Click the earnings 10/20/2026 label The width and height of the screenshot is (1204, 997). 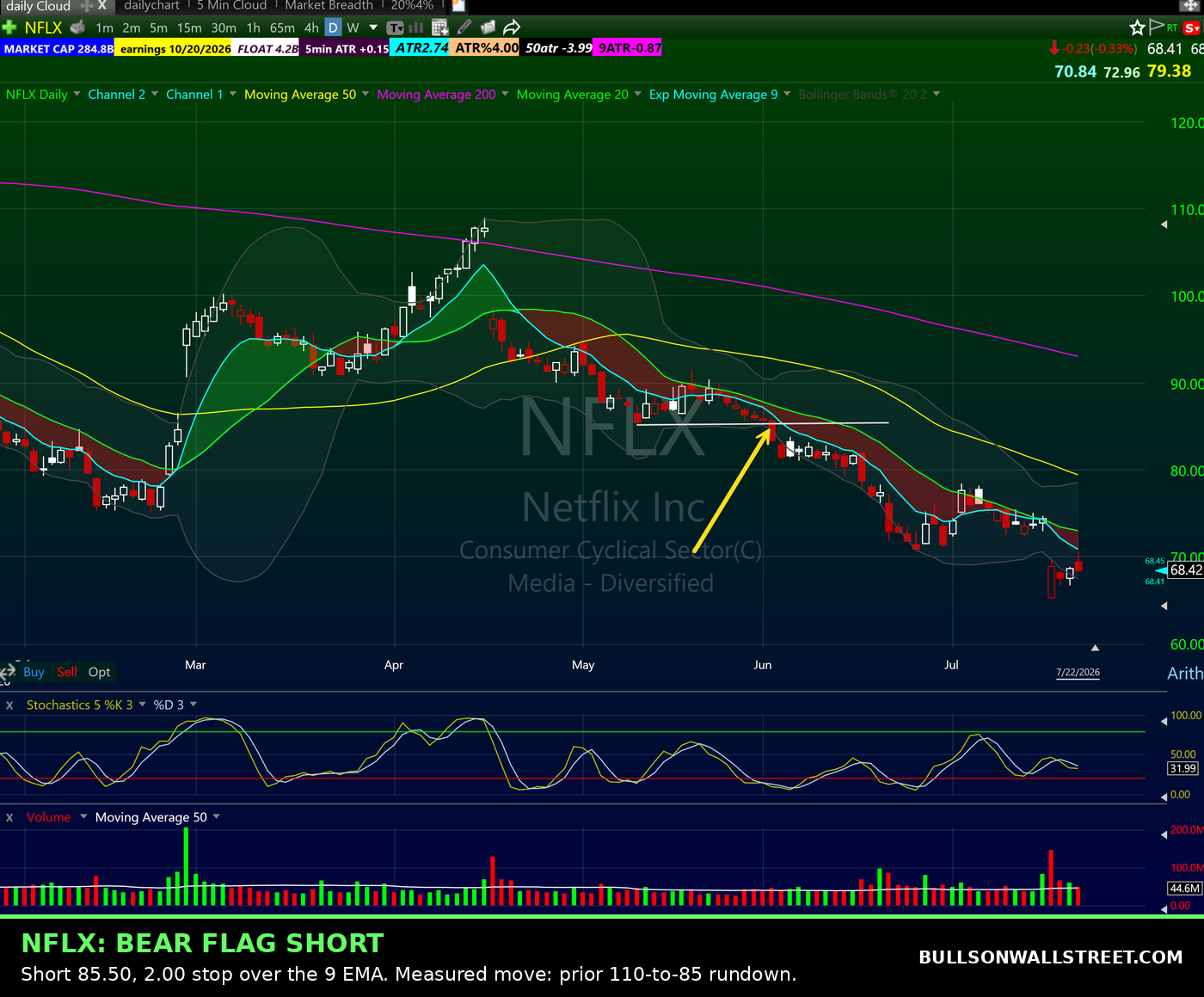click(x=175, y=49)
